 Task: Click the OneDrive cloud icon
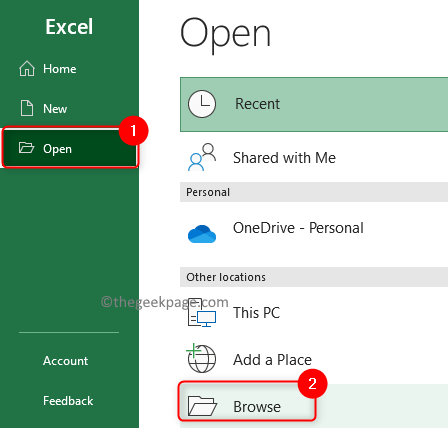click(x=202, y=234)
